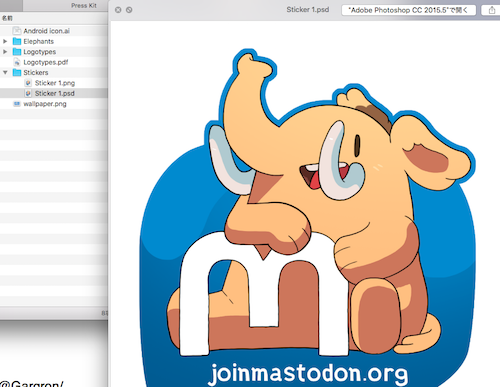Click the Elephants folder icon

pyautogui.click(x=17, y=41)
